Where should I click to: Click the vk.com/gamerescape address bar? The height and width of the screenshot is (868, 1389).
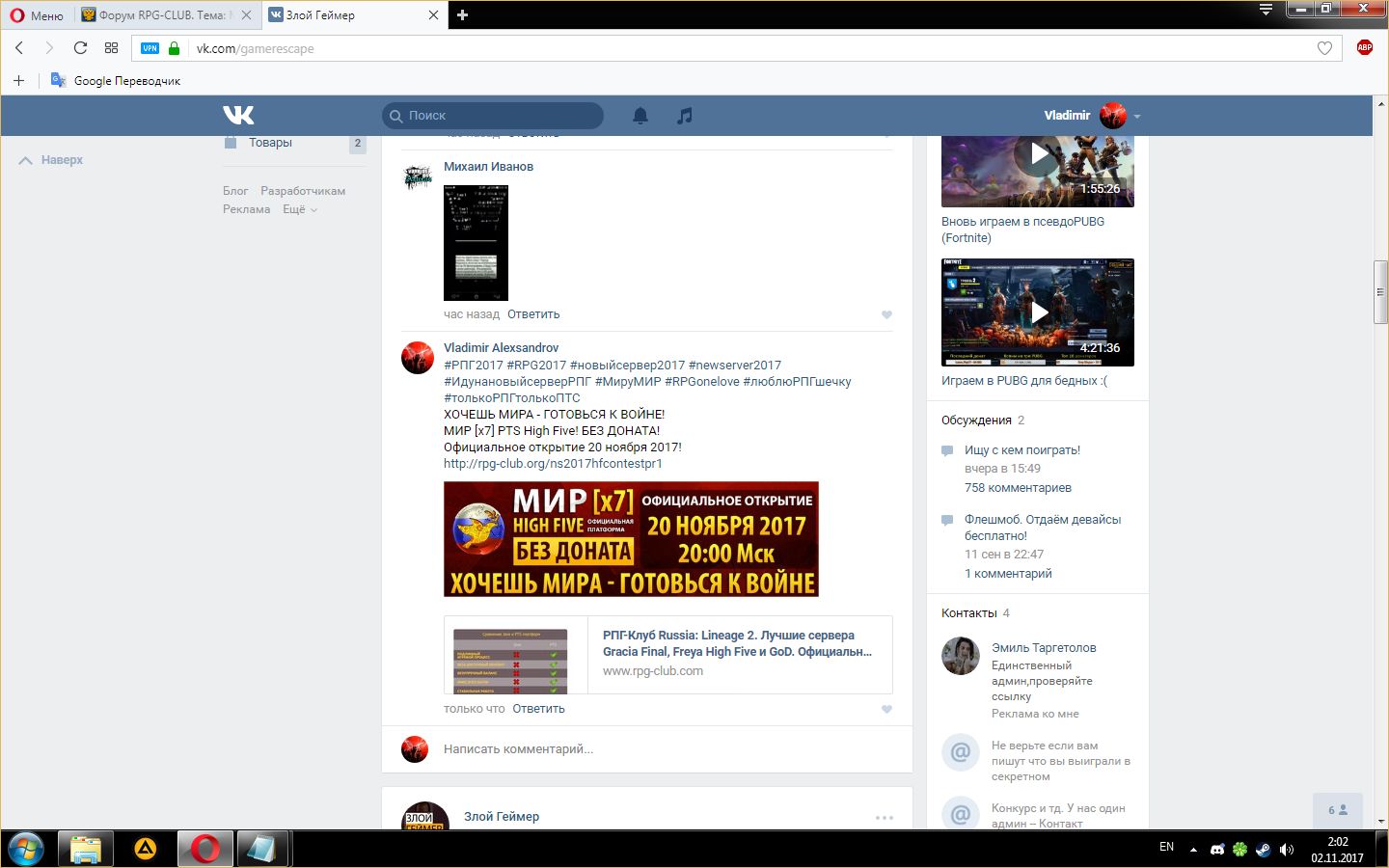pos(738,48)
